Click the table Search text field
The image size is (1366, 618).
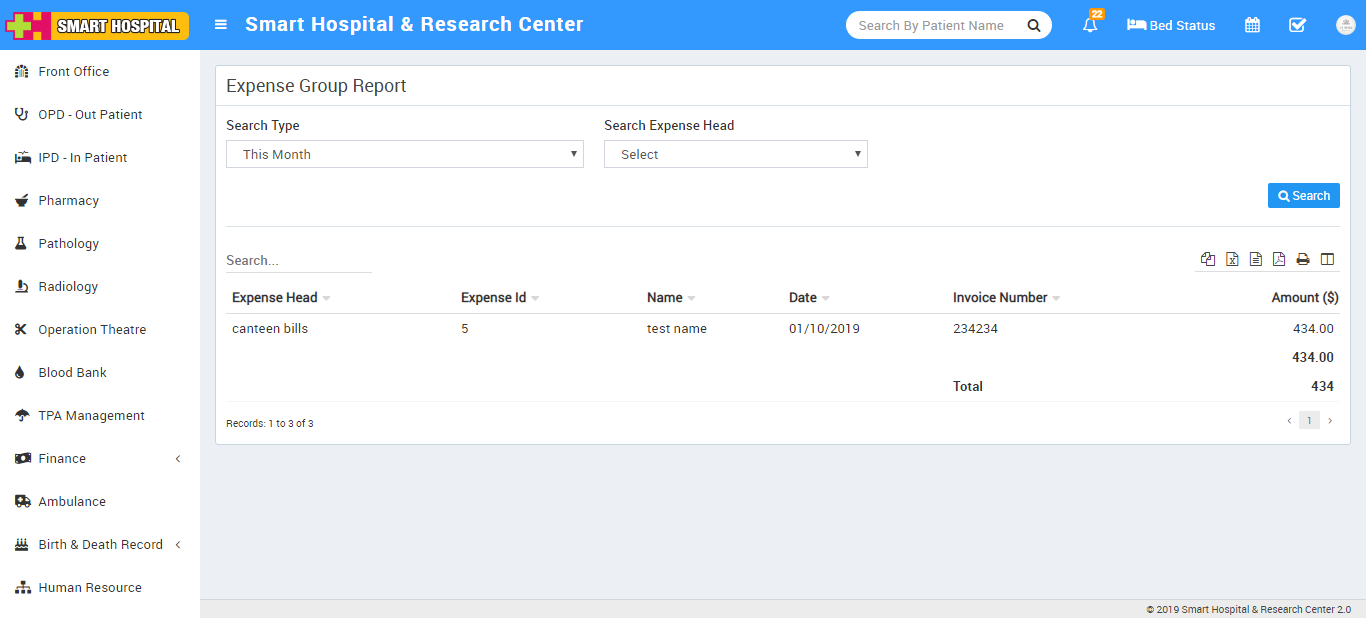click(298, 260)
